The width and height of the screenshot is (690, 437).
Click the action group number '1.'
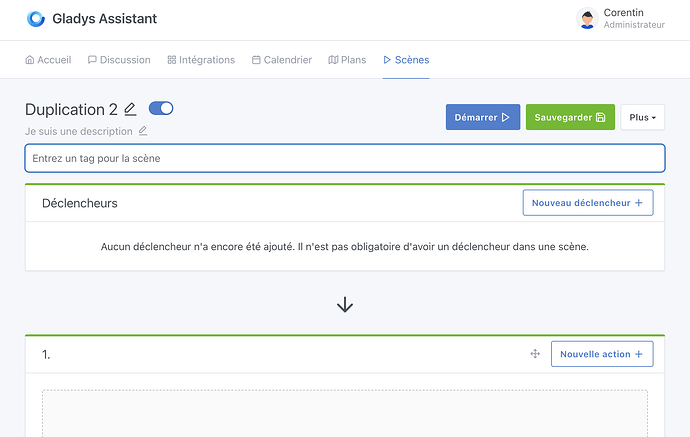[46, 354]
